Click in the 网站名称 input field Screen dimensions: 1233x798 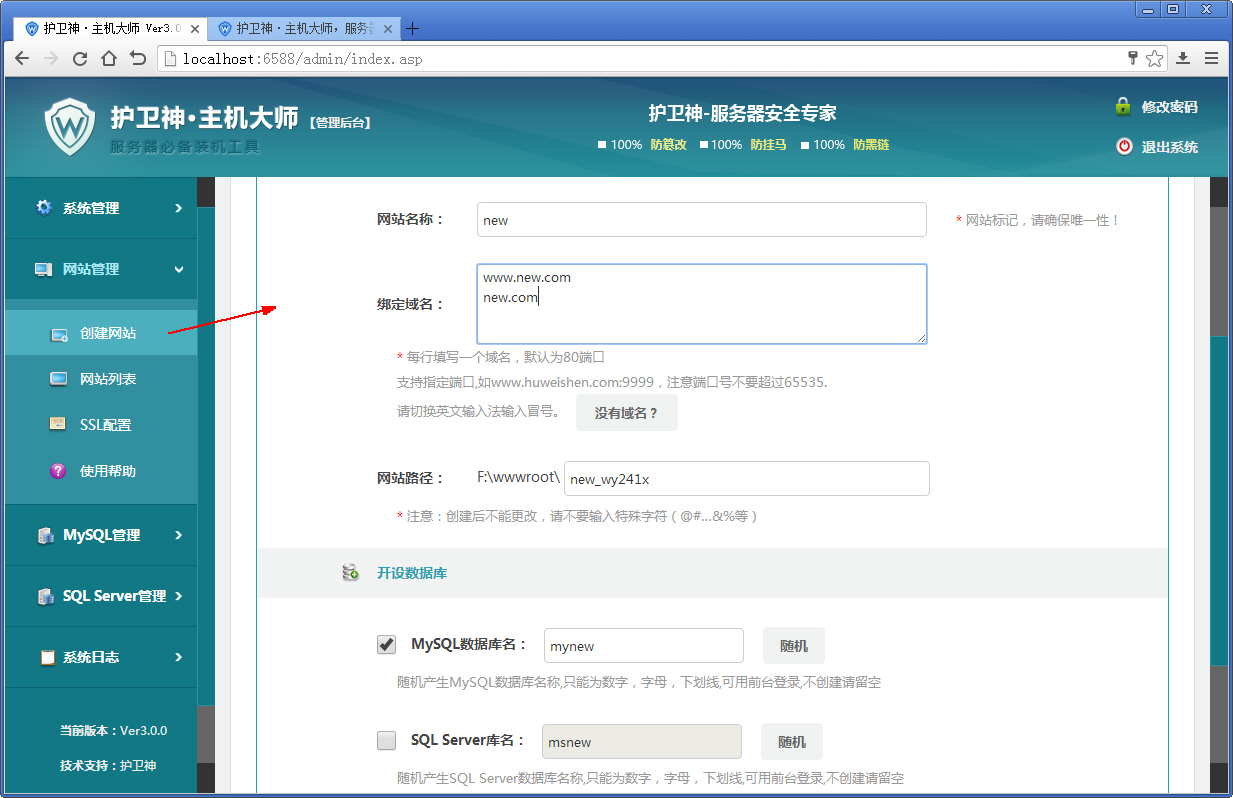702,220
